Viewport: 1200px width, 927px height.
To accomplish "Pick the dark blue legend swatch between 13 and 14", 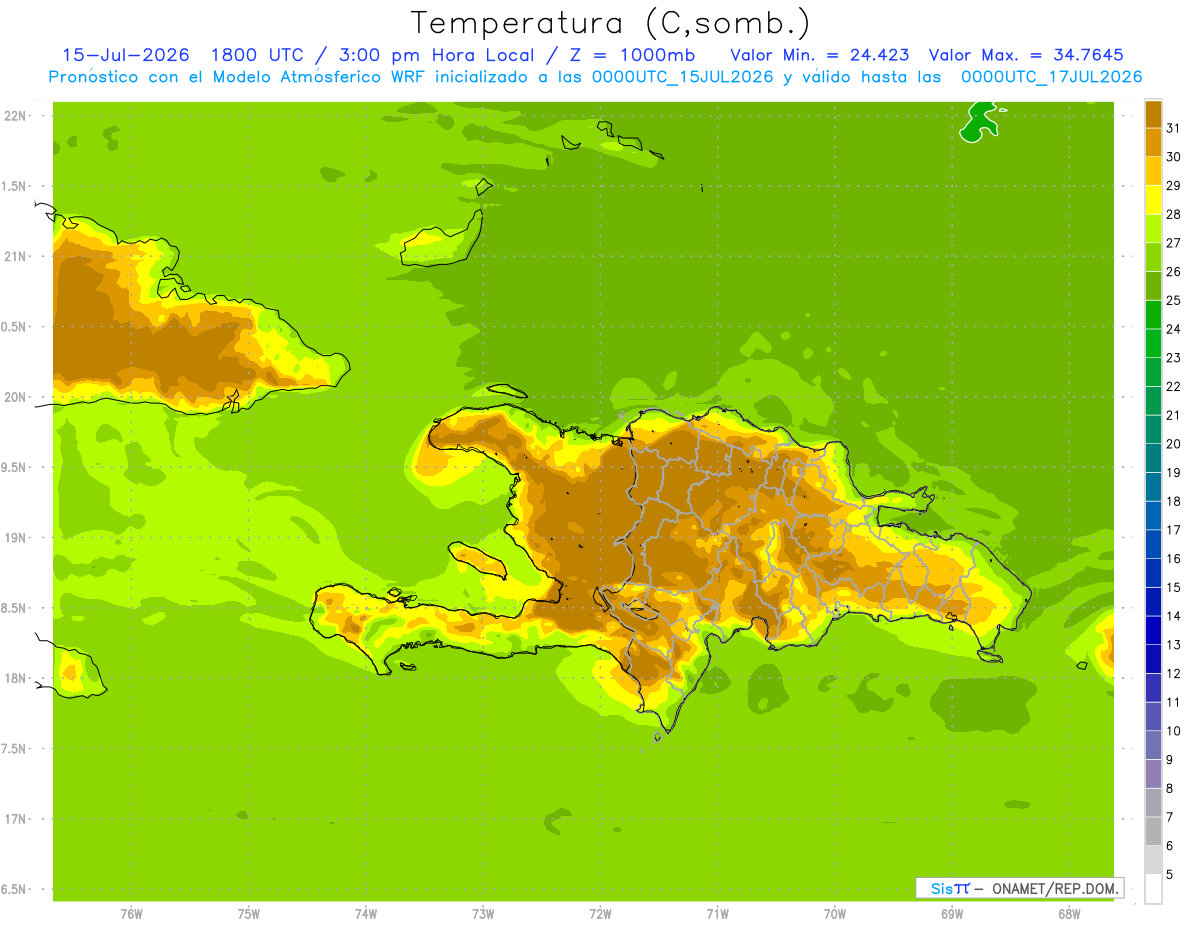I will point(1153,630).
